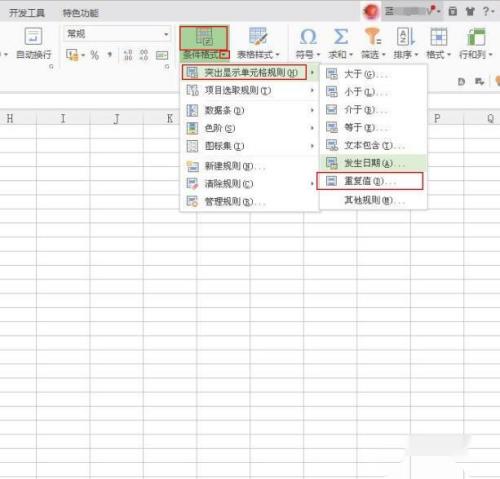Select column Q header
This screenshot has width=500, height=479.
(x=482, y=118)
